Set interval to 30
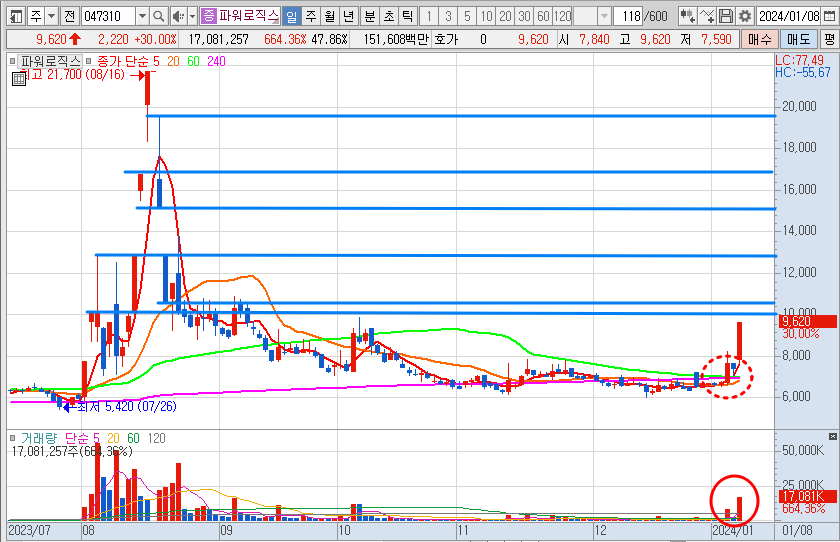Viewport: 840px width, 542px height. point(524,17)
